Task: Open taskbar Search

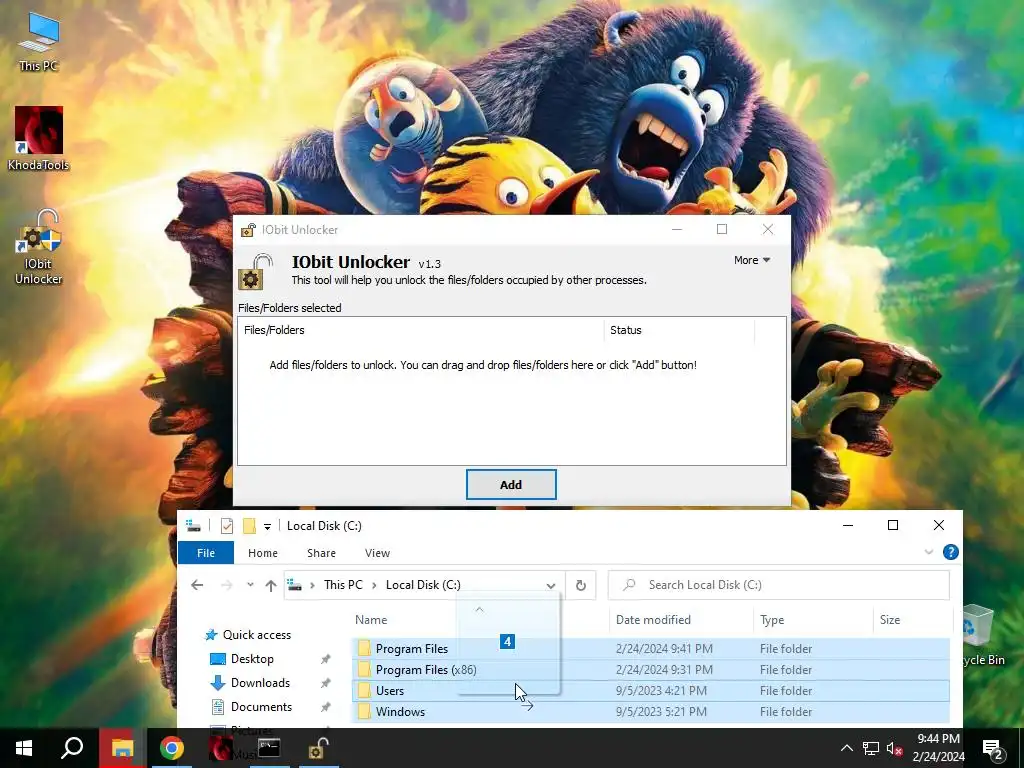Action: 72,748
